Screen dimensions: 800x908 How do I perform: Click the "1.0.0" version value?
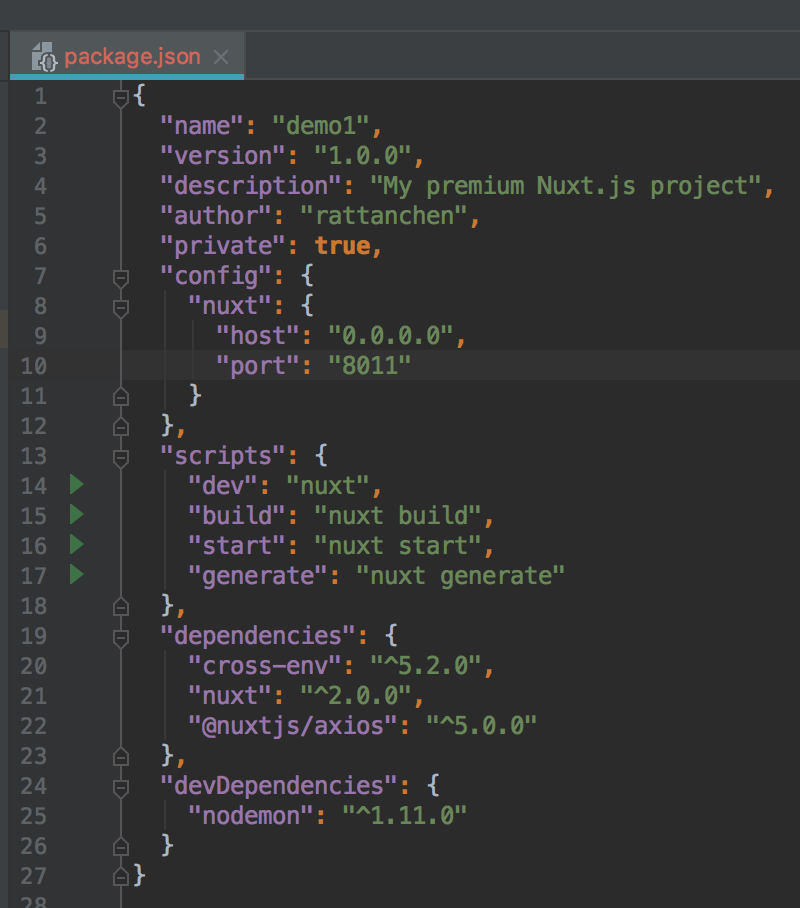[x=363, y=156]
